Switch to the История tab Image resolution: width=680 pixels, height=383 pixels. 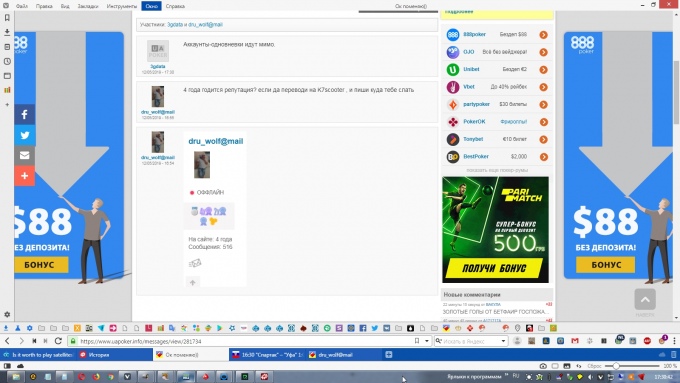99,355
